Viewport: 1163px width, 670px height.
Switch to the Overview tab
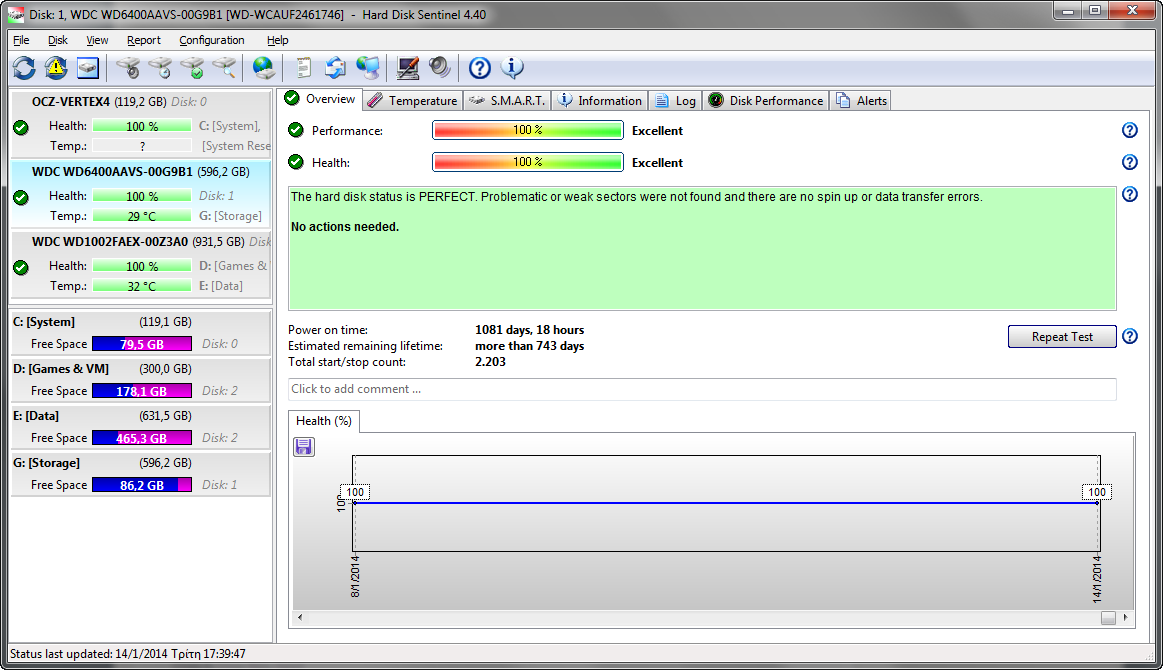tap(320, 99)
